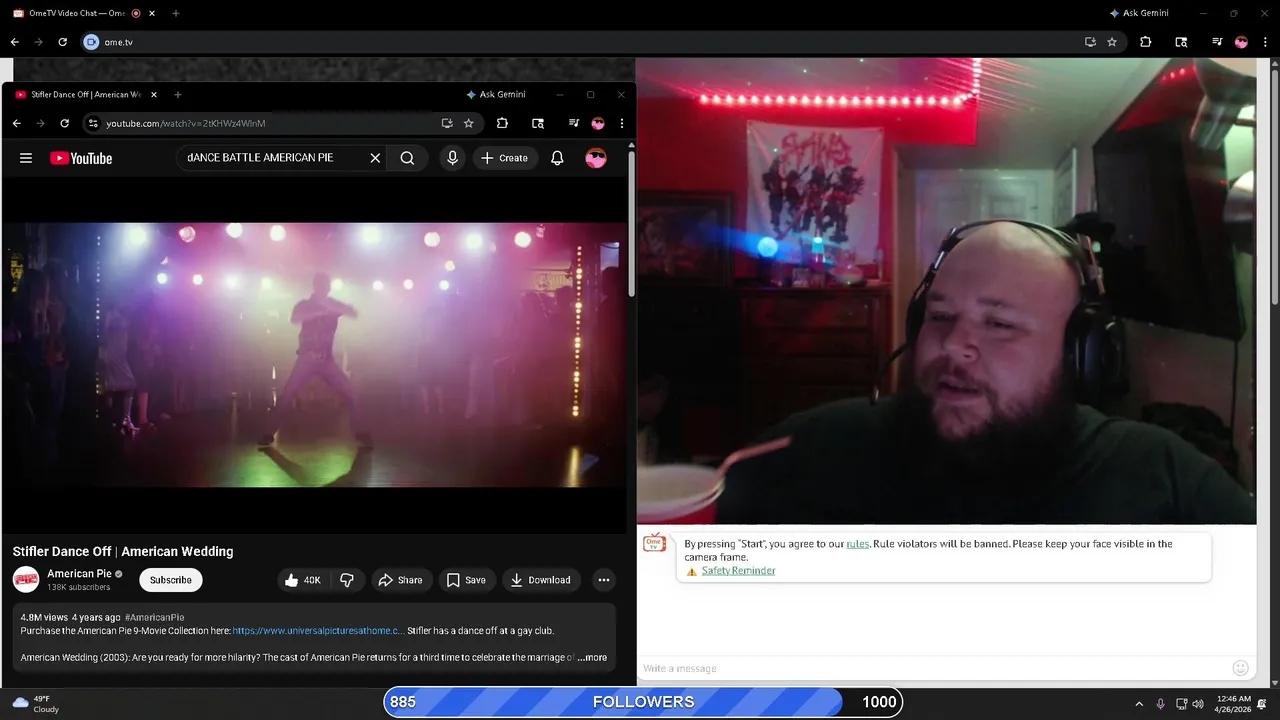Open the YouTube hamburger guide menu

pos(26,158)
